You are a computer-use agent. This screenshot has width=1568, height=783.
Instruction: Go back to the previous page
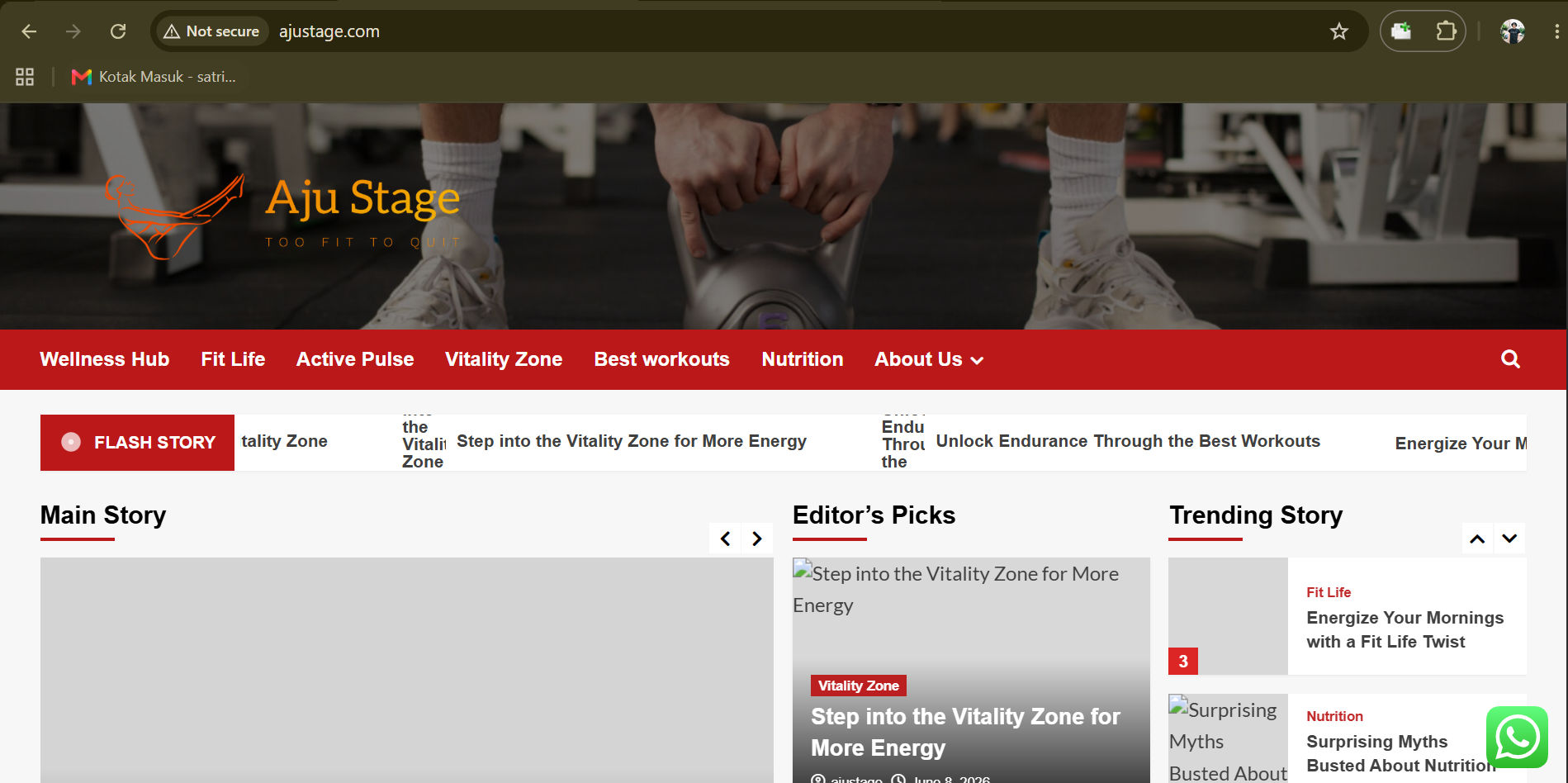29,31
